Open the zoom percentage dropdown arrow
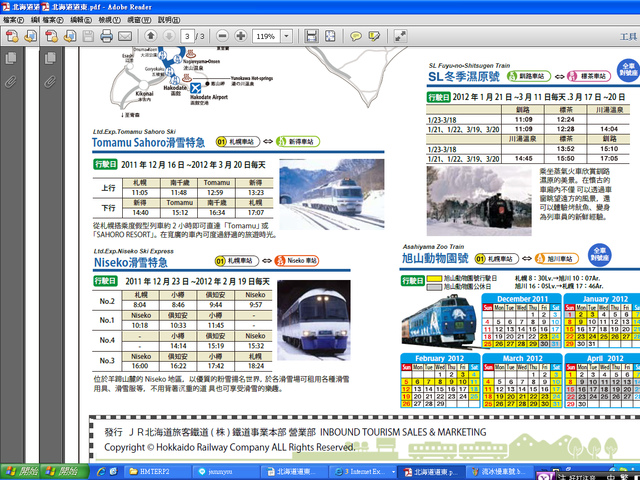 pyautogui.click(x=287, y=36)
